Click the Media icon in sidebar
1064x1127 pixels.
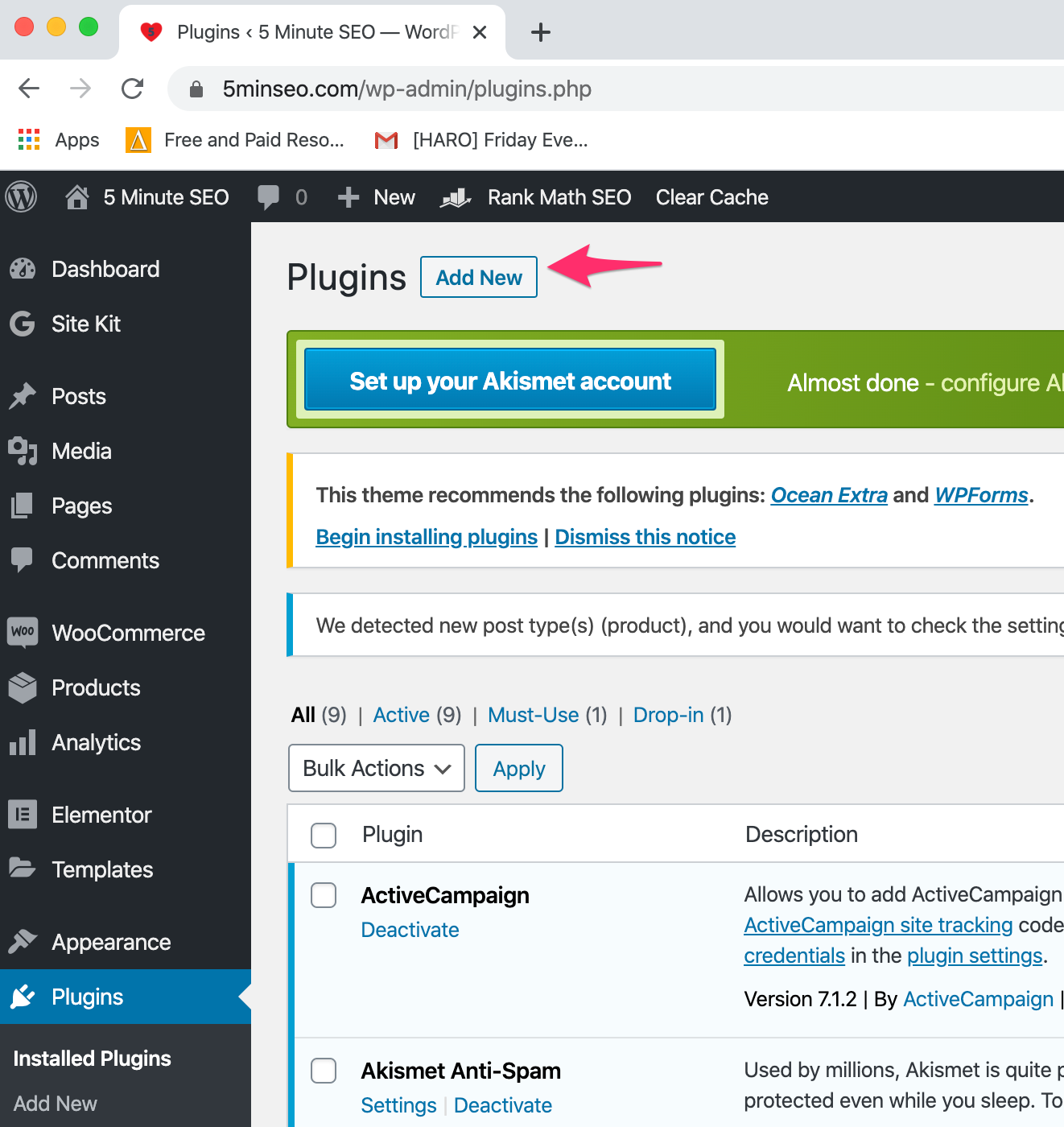(x=23, y=451)
